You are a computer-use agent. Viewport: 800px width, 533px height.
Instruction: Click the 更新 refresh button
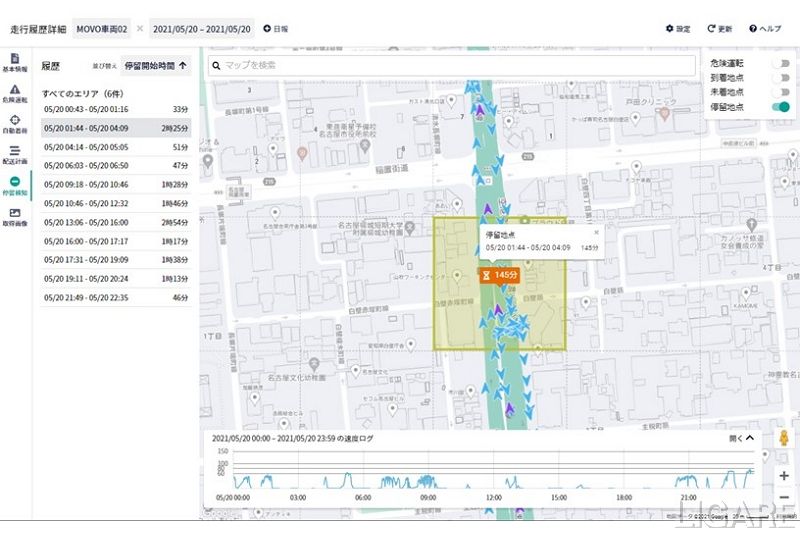718,29
